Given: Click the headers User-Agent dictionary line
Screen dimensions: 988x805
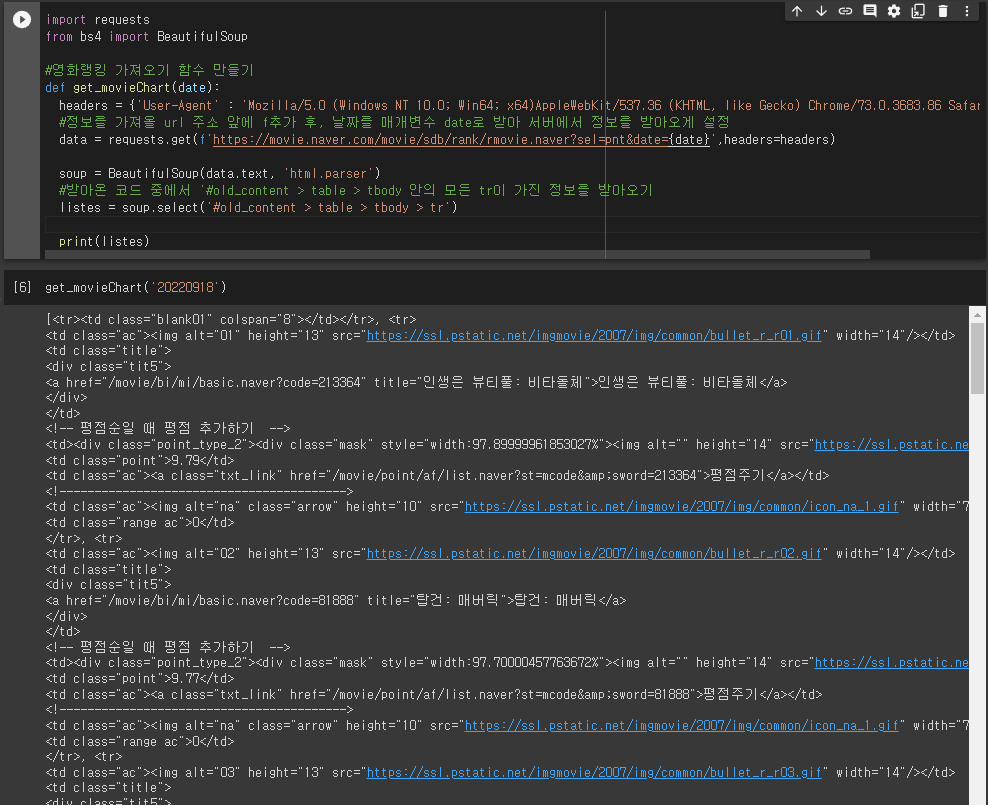Looking at the screenshot, I should [x=519, y=105].
